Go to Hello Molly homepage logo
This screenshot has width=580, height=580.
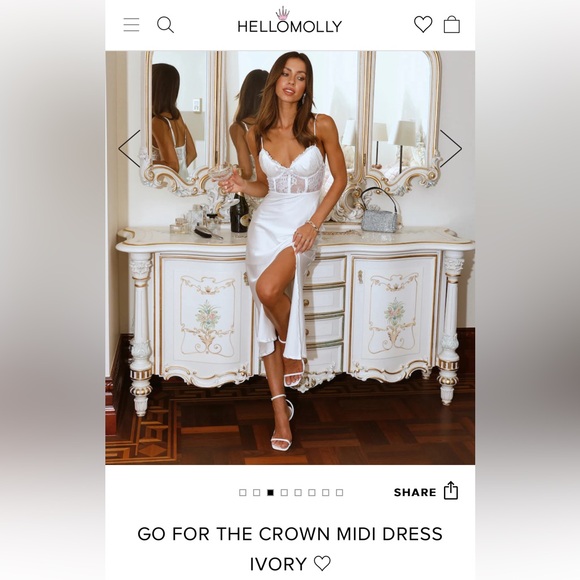(x=290, y=21)
